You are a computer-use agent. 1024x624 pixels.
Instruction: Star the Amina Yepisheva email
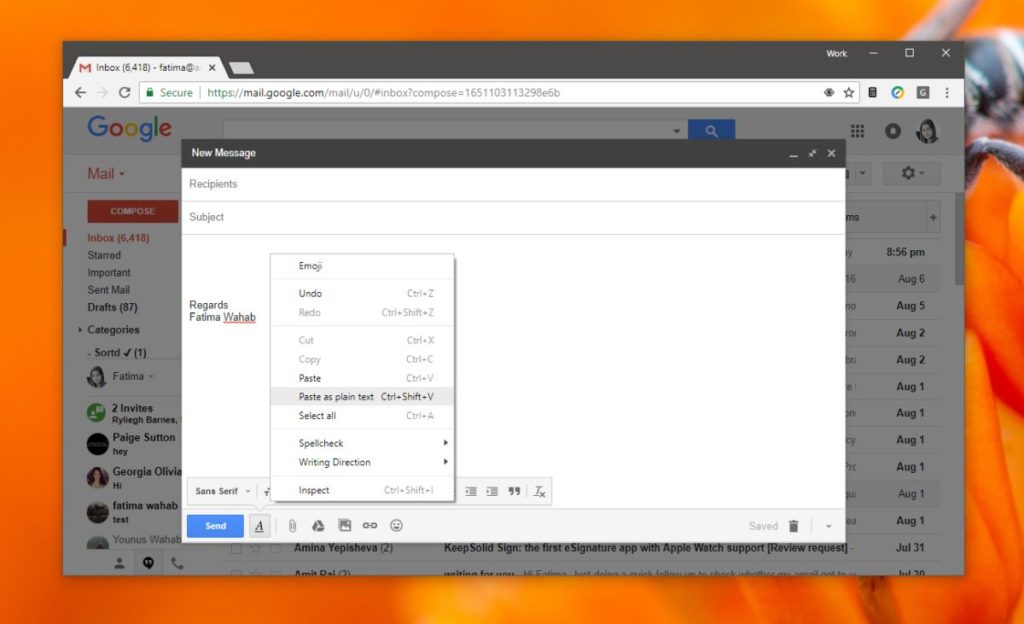click(x=257, y=548)
